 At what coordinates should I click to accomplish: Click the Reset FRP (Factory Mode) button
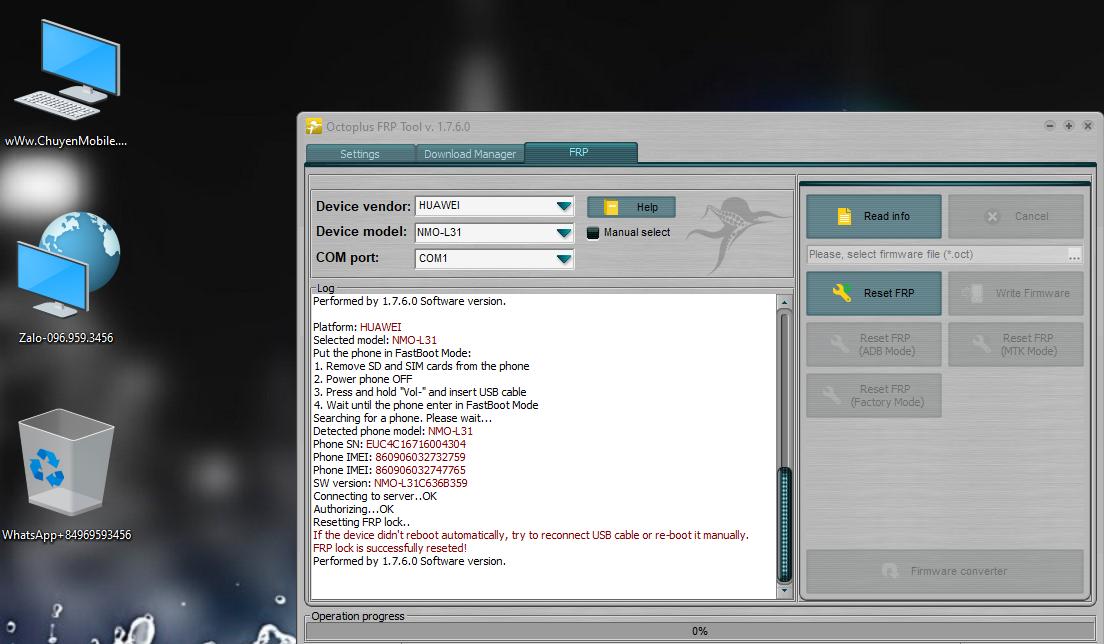pos(874,396)
